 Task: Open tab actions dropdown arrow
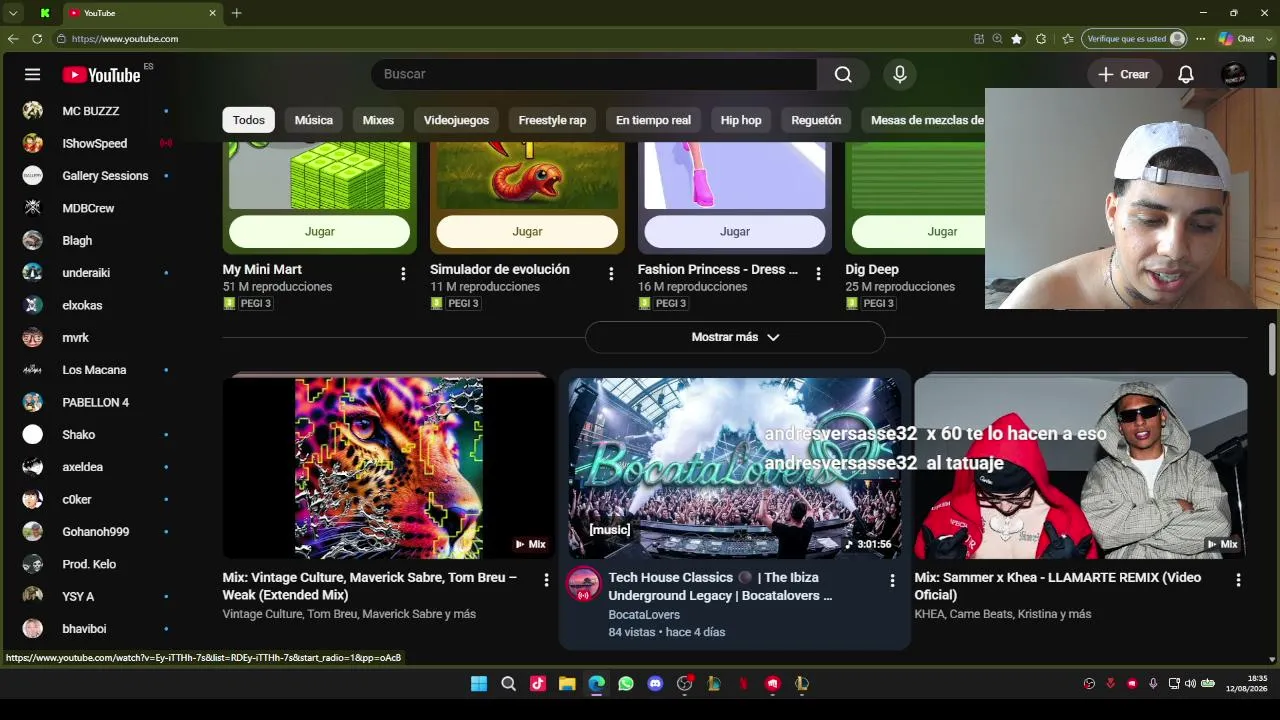(13, 13)
